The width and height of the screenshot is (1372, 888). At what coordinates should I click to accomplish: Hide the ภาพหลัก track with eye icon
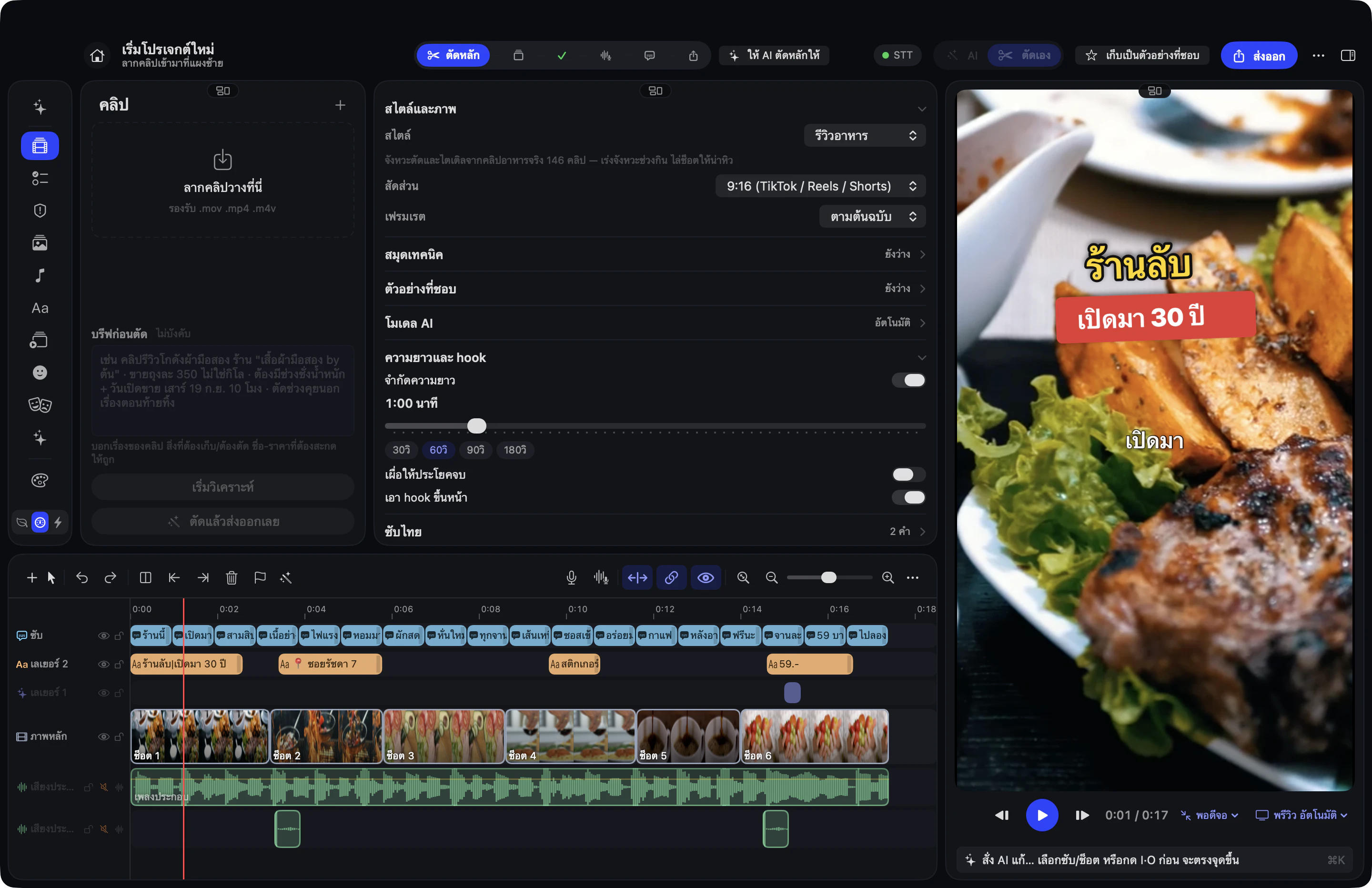point(104,737)
